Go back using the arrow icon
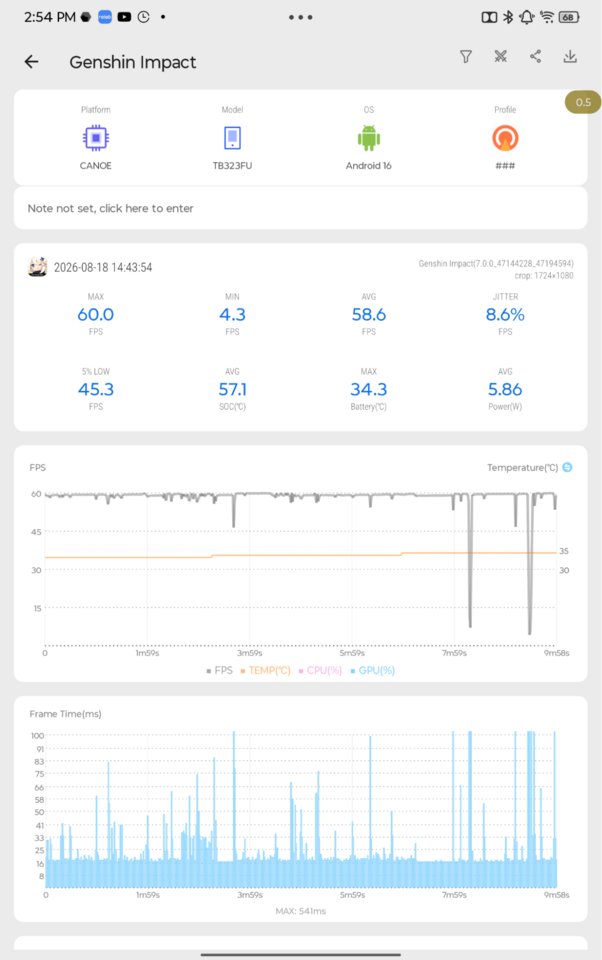Screen dimensions: 602x960 coord(31,61)
